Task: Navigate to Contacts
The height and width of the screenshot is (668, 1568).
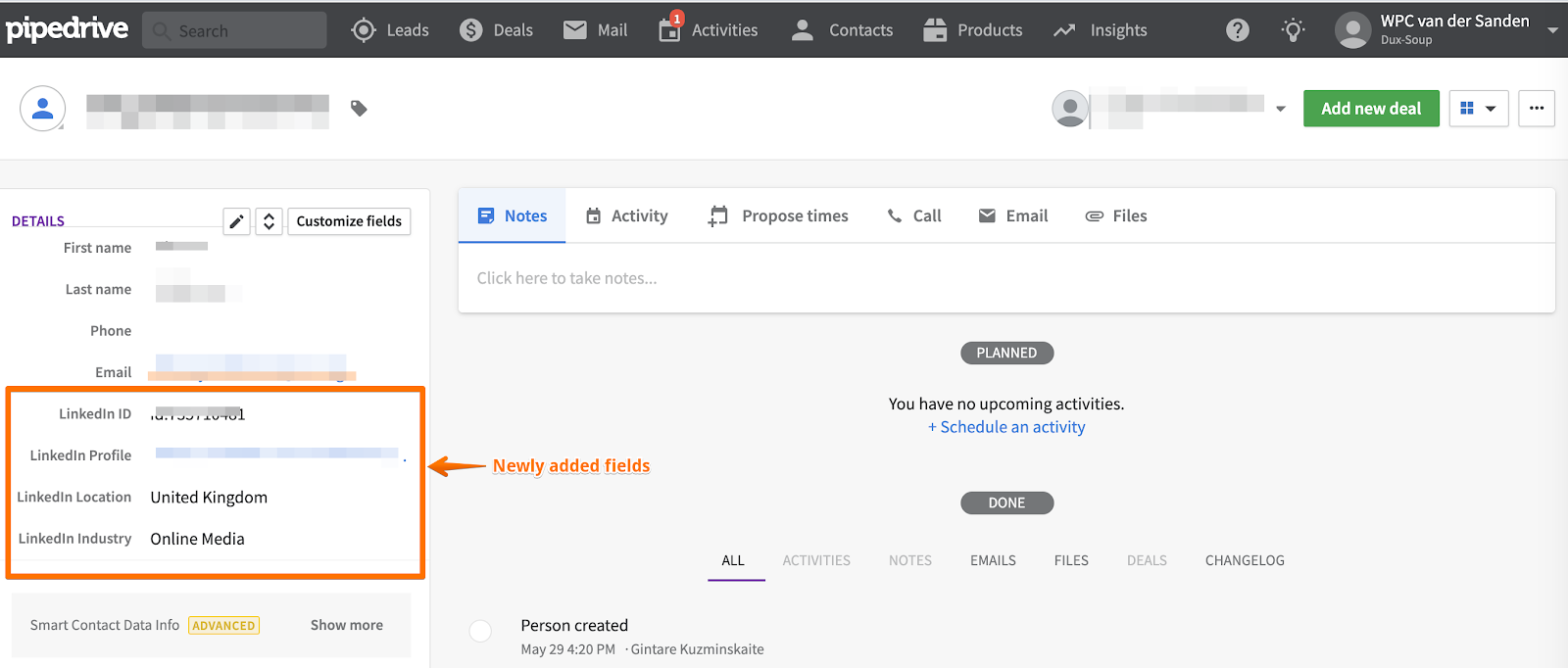Action: (842, 30)
